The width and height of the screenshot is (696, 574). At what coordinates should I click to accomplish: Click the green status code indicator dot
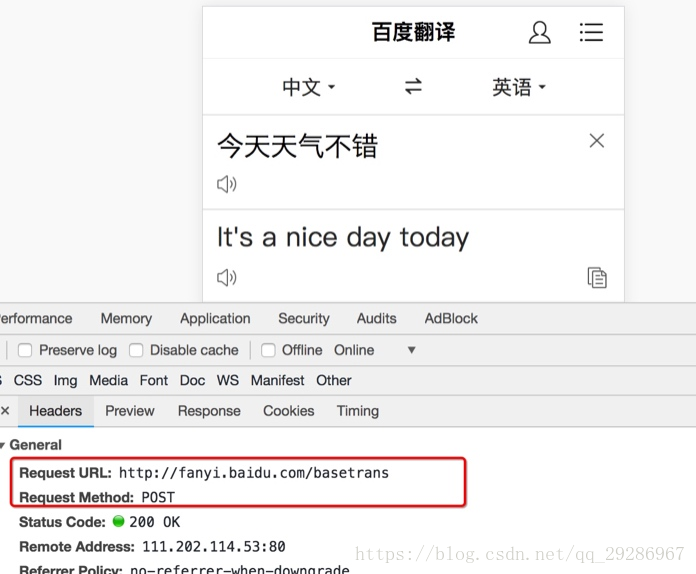coord(119,521)
